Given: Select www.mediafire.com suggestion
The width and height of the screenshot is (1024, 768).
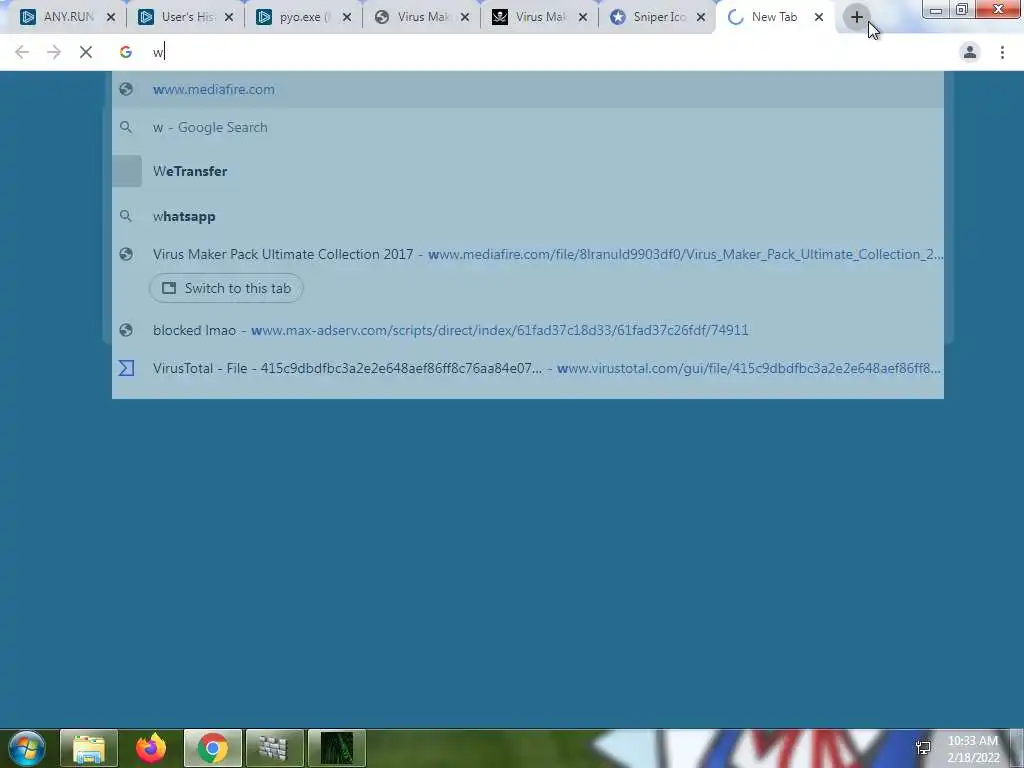Looking at the screenshot, I should (528, 89).
